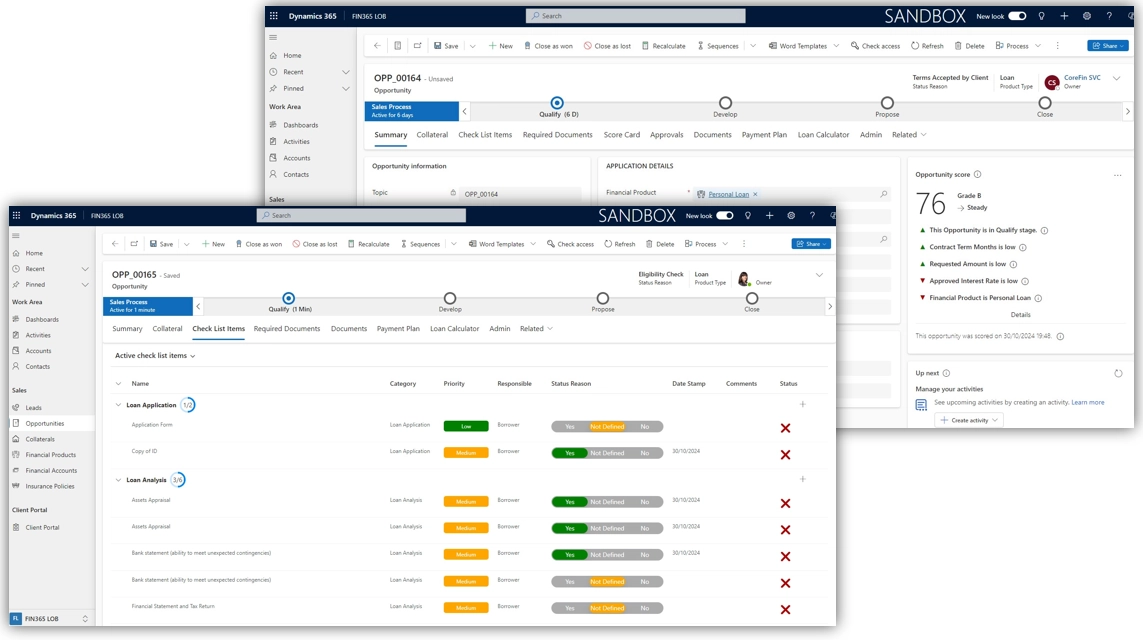The height and width of the screenshot is (640, 1143).
Task: Open Word Templates in front window toolbar
Action: pos(496,244)
